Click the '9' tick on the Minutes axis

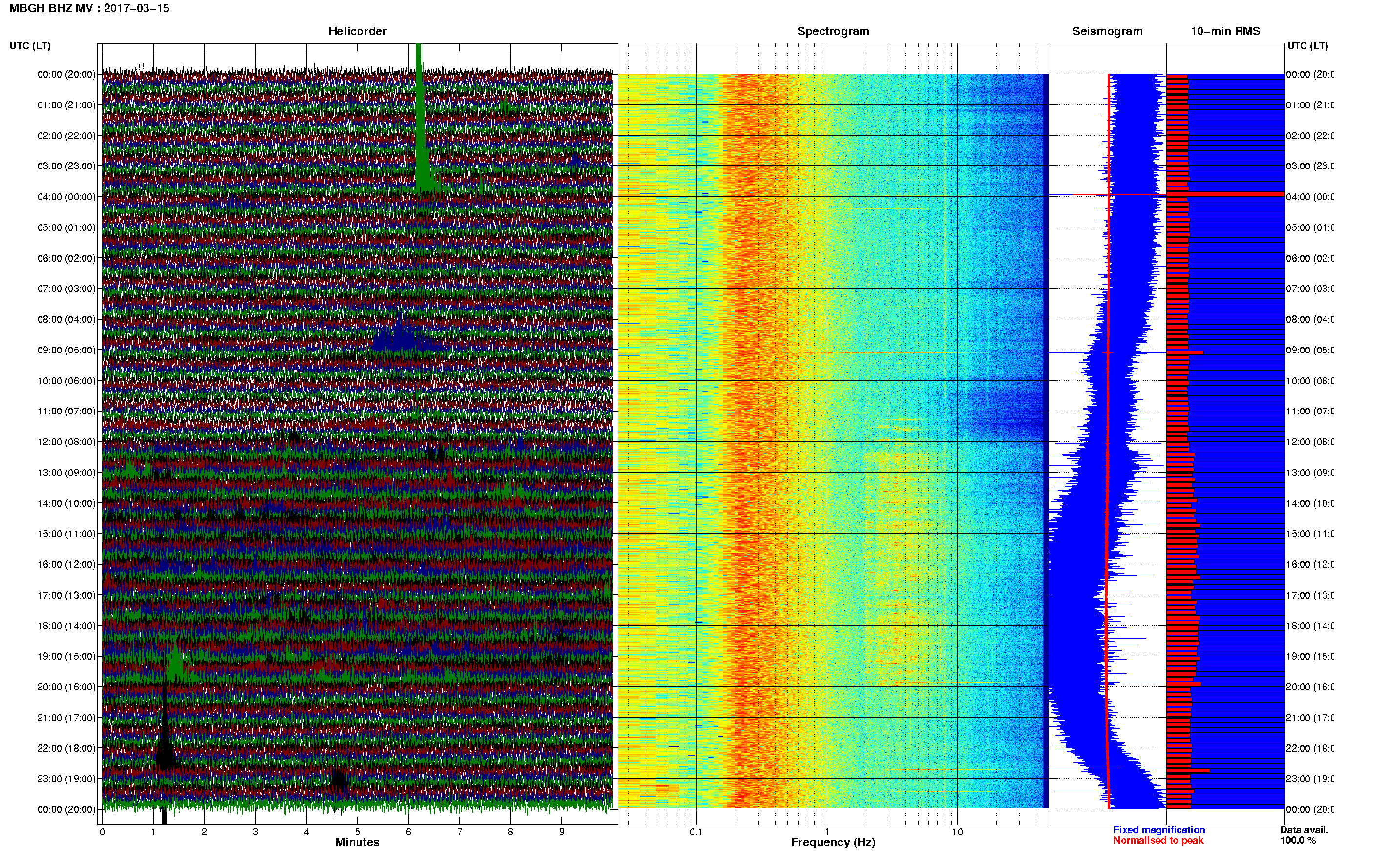(x=562, y=832)
